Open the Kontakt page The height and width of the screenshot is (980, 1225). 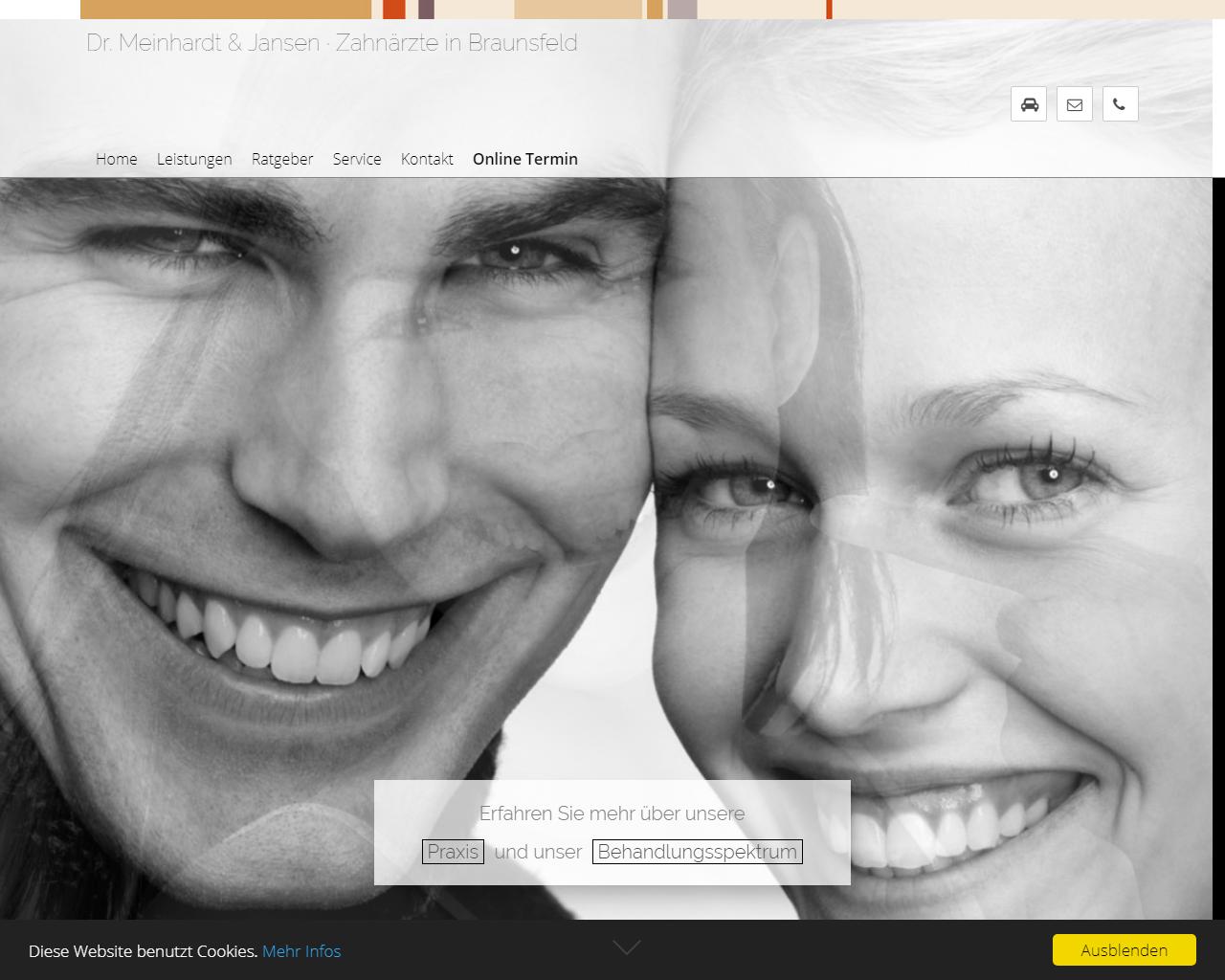pyautogui.click(x=427, y=159)
